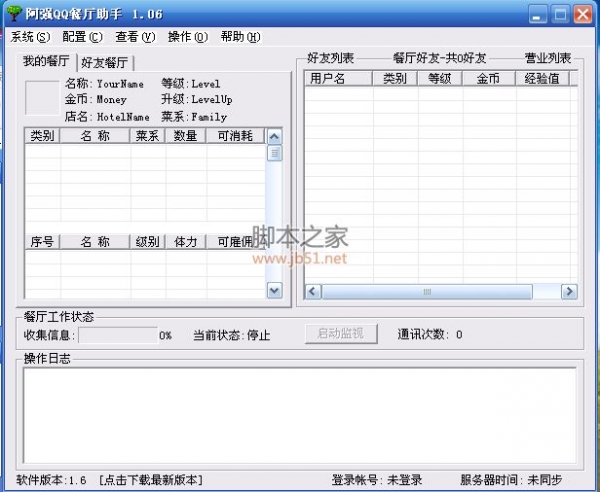This screenshot has height=492, width=600.
Task: Click the 金币 column header
Action: click(x=489, y=78)
